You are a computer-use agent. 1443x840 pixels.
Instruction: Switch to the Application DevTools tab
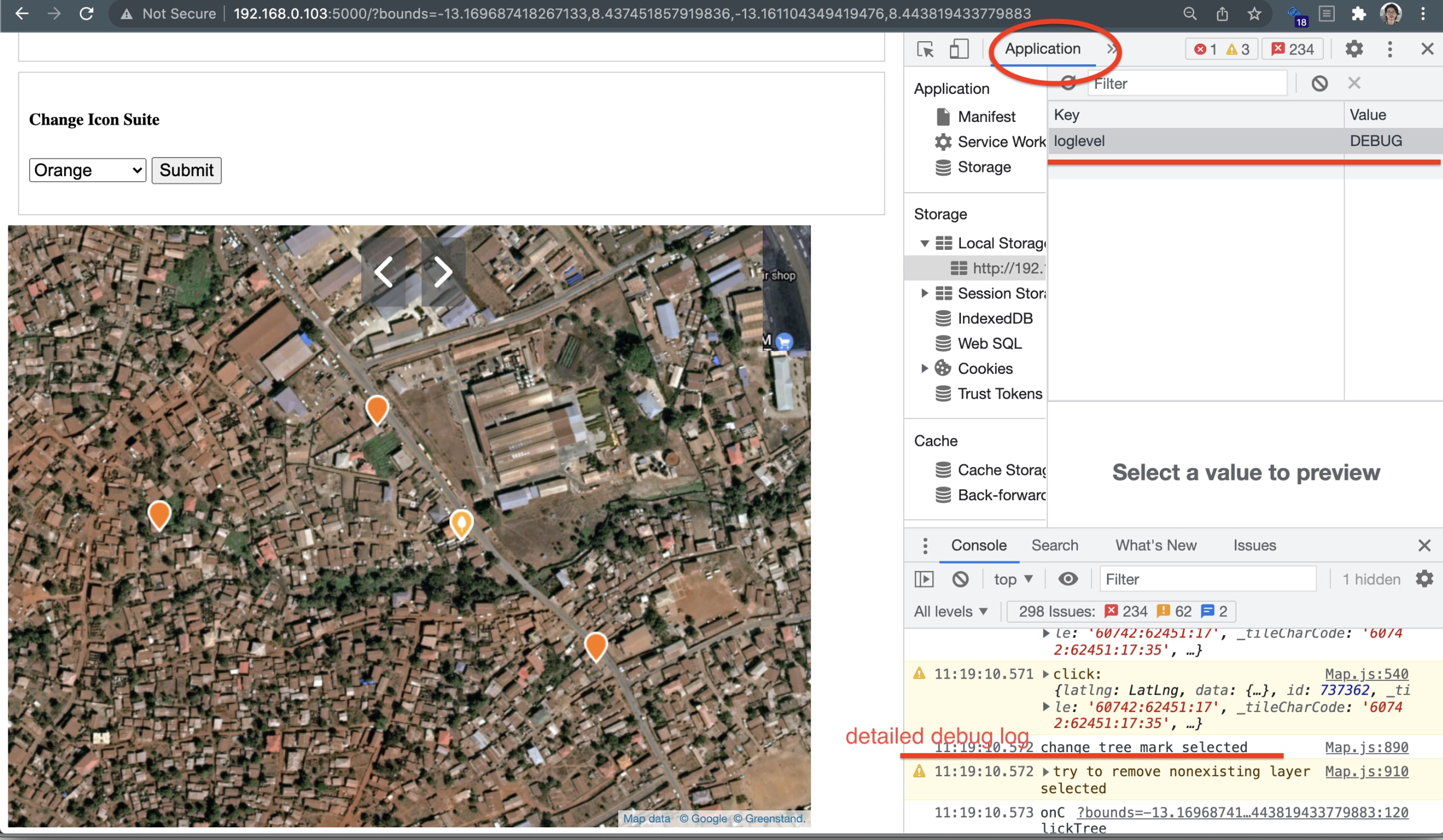[x=1042, y=49]
